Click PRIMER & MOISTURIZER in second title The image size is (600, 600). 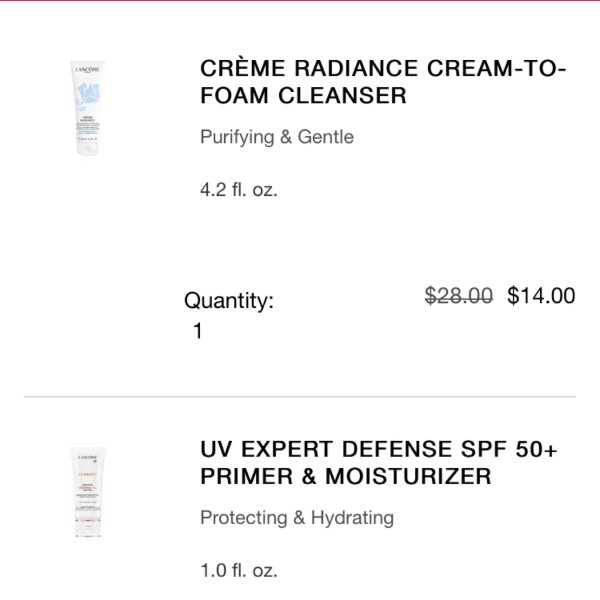coord(346,476)
